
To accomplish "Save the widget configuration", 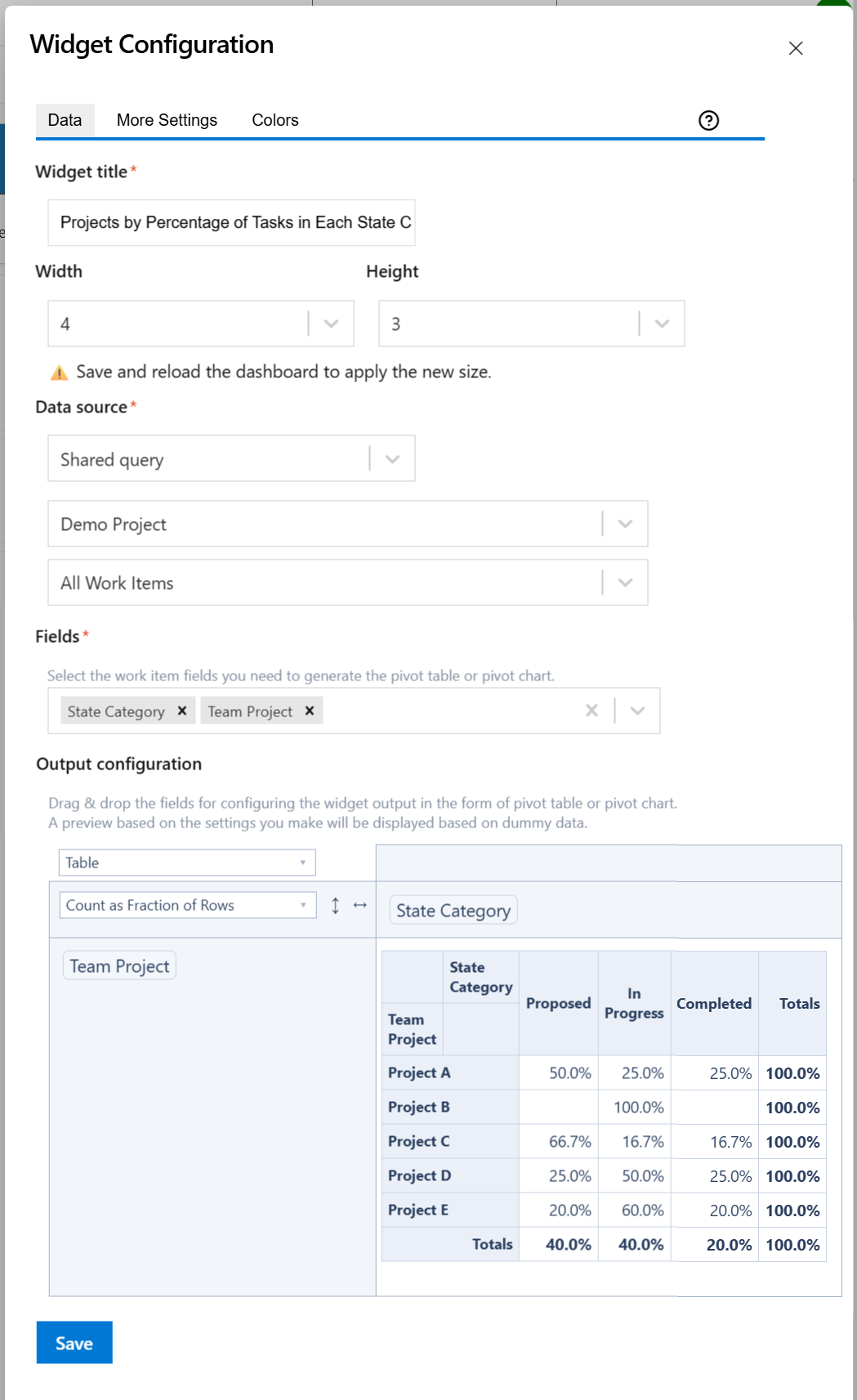I will (74, 1342).
